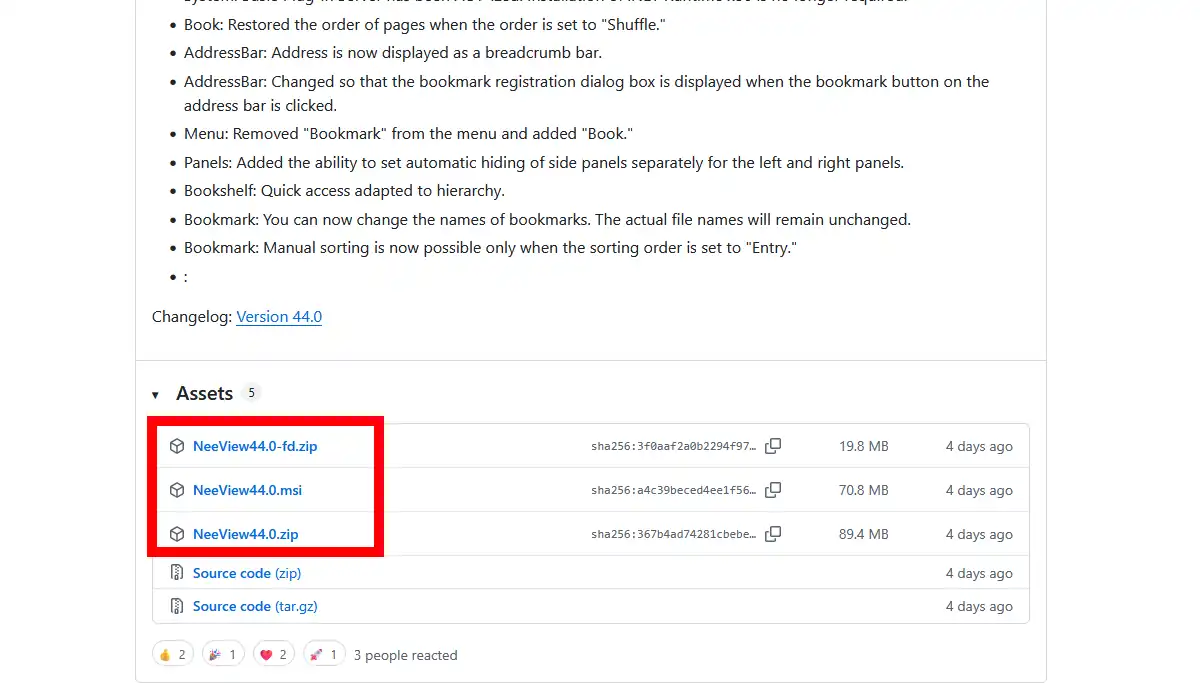Click the file icon beside Source code (tar.gz)
1200x700 pixels.
[x=177, y=606]
